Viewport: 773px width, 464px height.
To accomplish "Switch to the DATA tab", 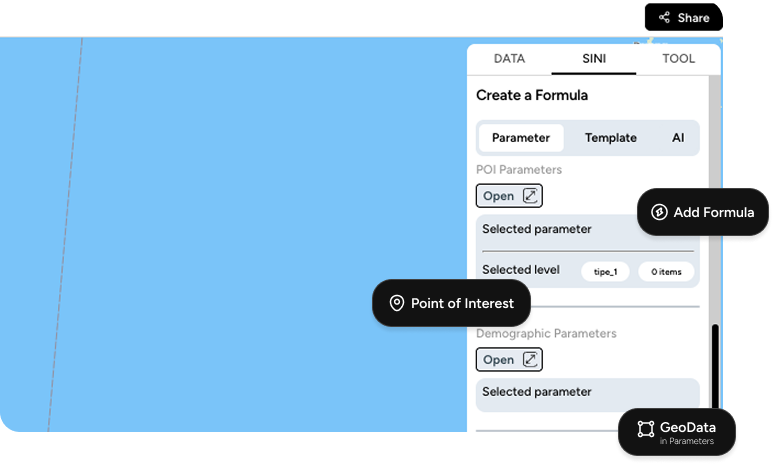I will tap(509, 59).
